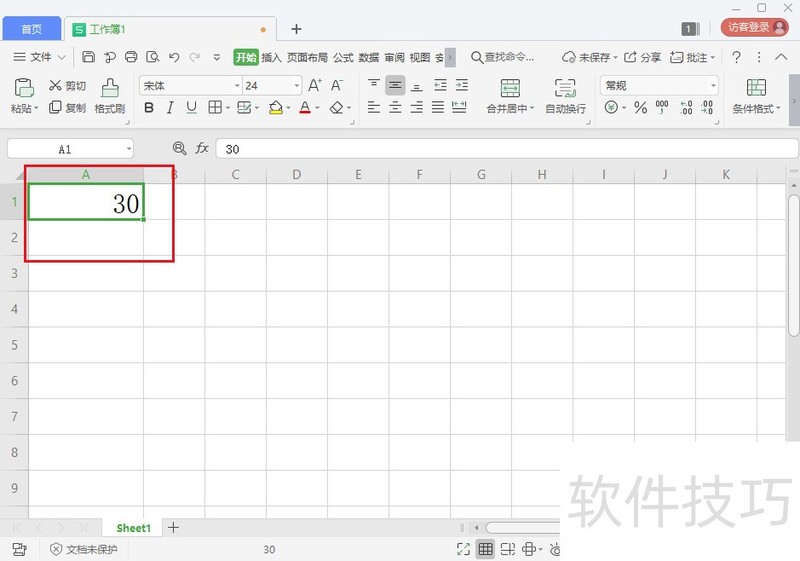The image size is (800, 561).
Task: Align text right
Action: pos(417,107)
